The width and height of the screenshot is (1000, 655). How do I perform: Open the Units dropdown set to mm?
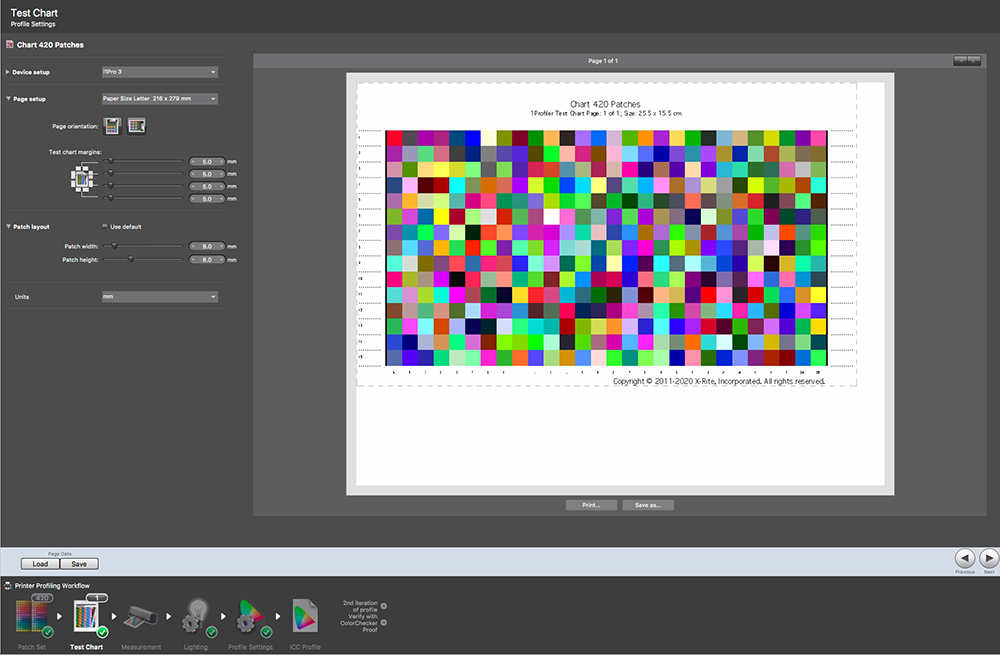pyautogui.click(x=159, y=297)
